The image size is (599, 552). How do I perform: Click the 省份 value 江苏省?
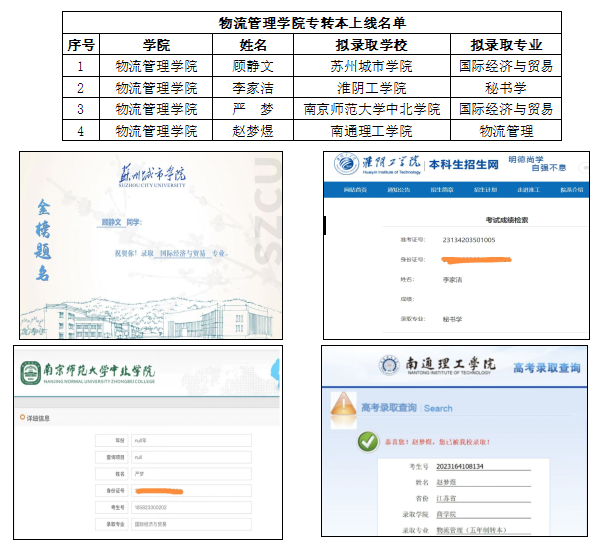[x=446, y=499]
